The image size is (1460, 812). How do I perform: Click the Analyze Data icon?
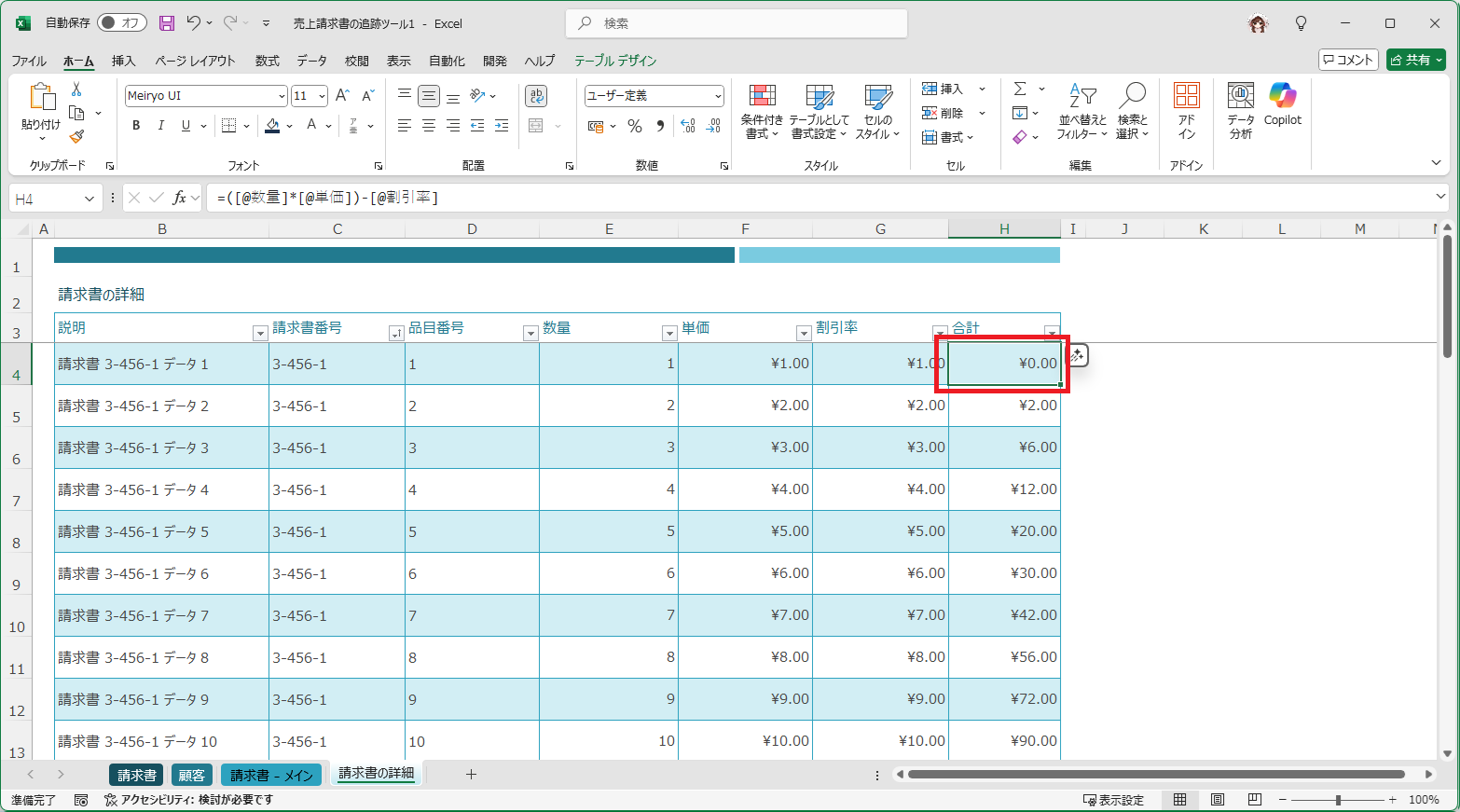pos(1241,96)
